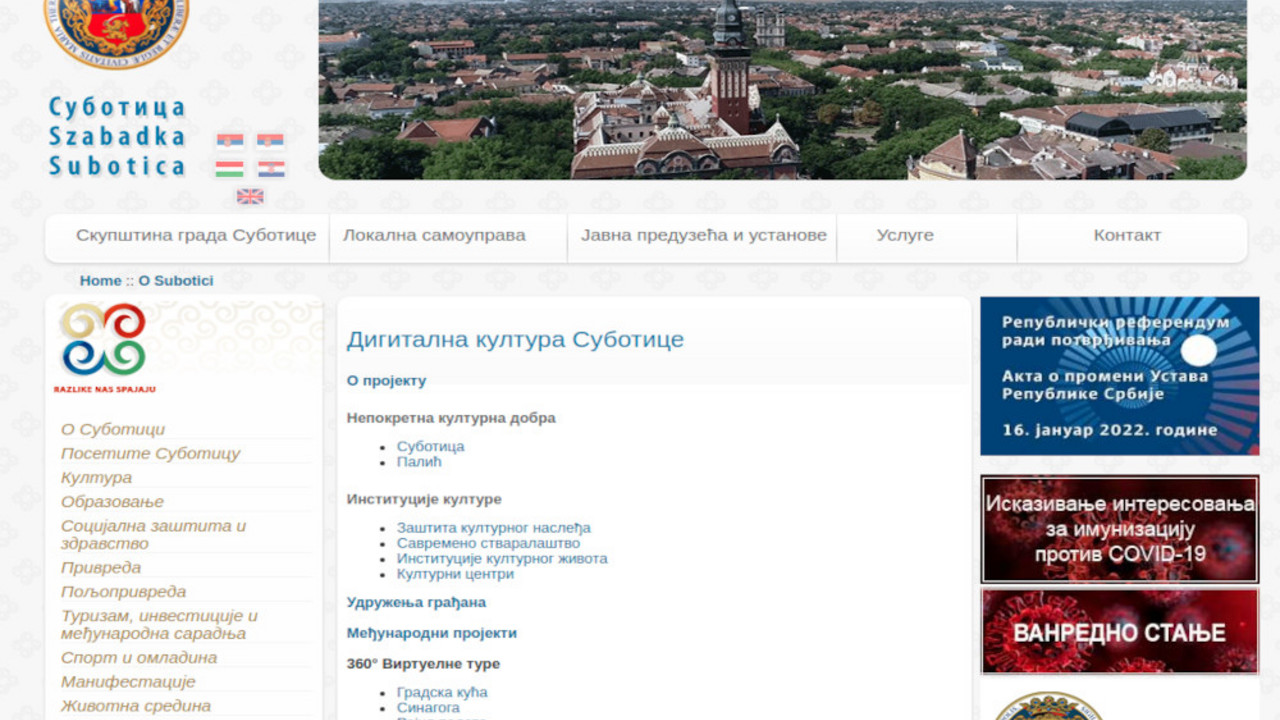Image resolution: width=1280 pixels, height=720 pixels.
Task: Open the Локална самоуправа menu
Action: click(434, 235)
